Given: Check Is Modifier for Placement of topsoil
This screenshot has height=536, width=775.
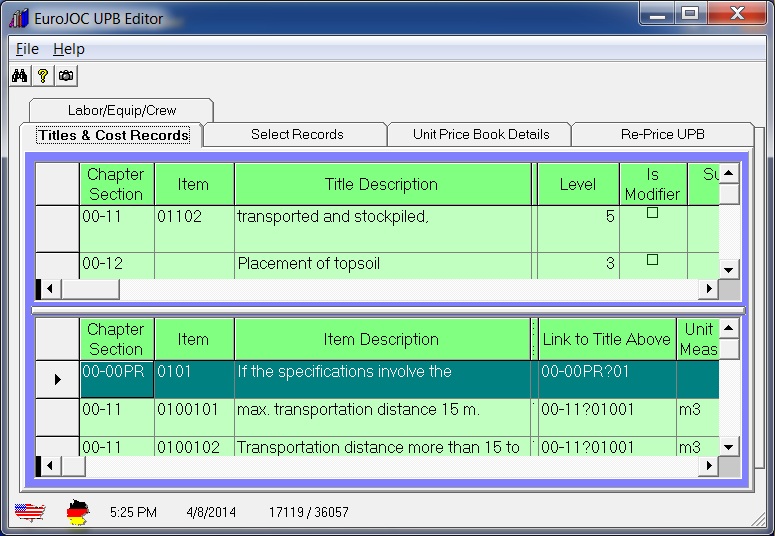Looking at the screenshot, I should click(652, 260).
